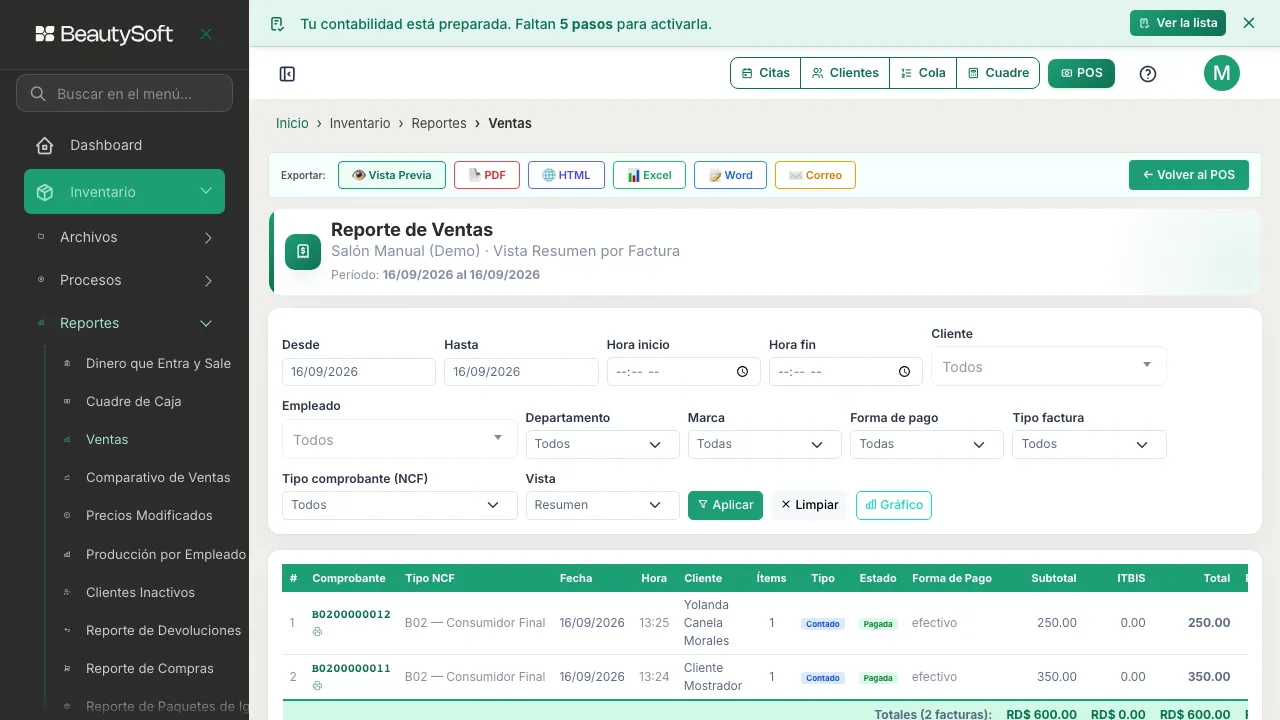Print icon under comprobante B0200000011

tap(317, 686)
